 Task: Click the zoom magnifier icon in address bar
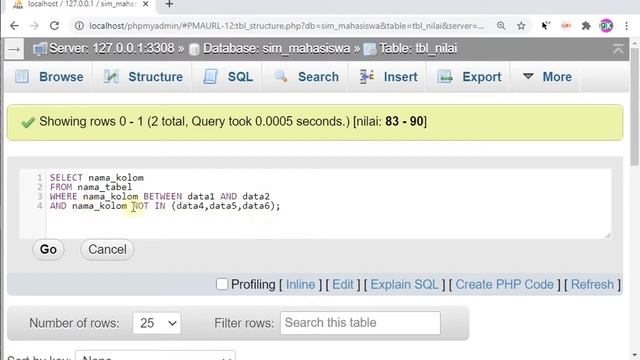[501, 26]
